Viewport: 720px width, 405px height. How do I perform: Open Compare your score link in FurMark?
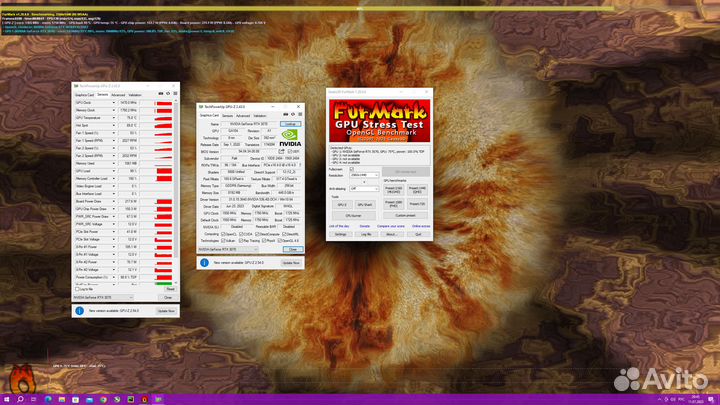point(391,226)
